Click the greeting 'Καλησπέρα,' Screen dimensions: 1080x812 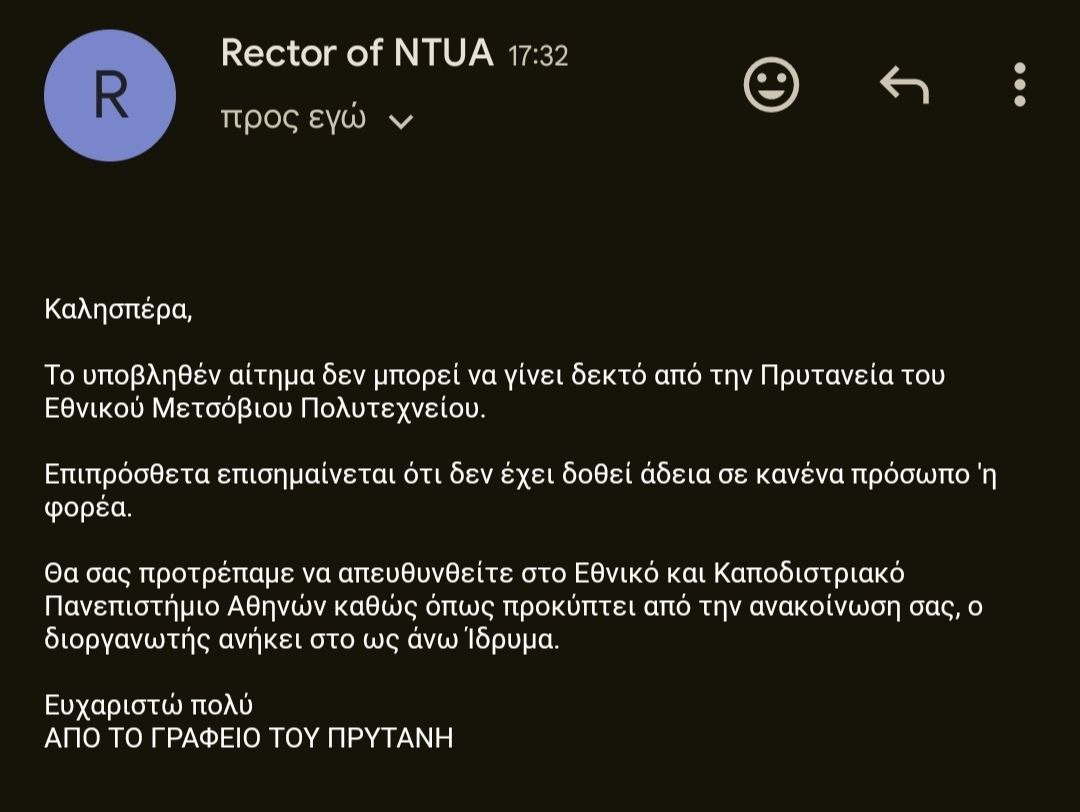click(118, 310)
